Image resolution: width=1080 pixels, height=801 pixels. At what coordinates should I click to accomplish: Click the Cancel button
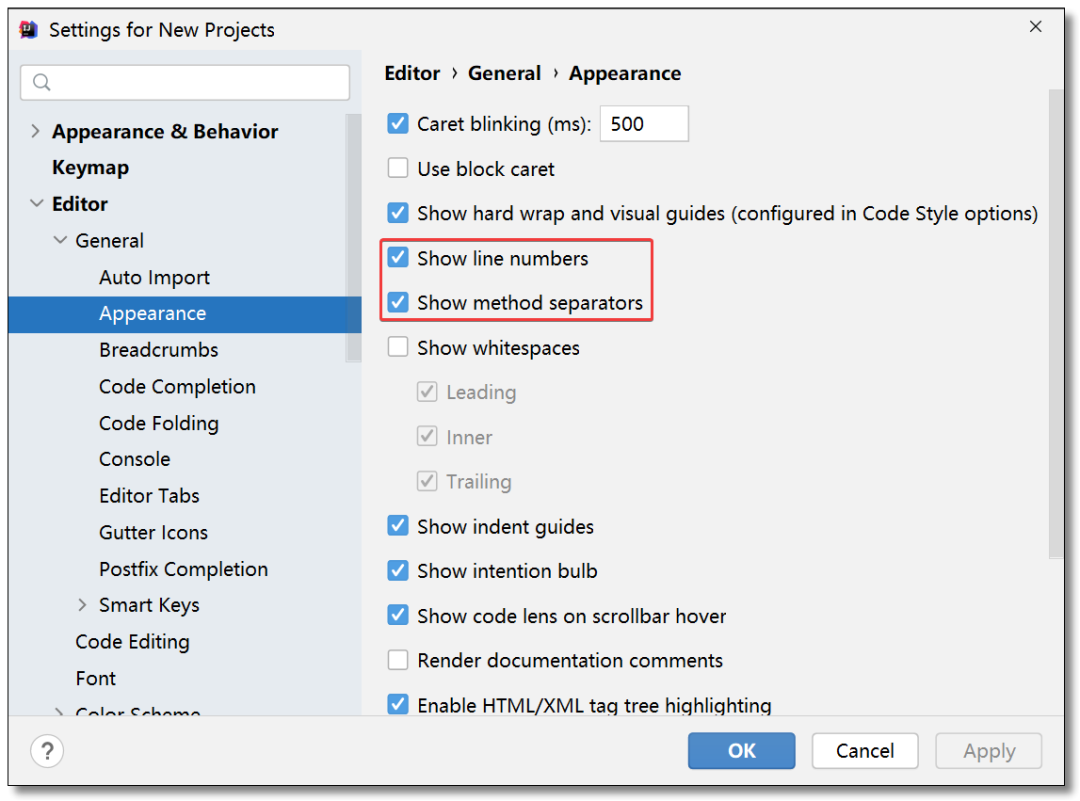(x=864, y=751)
